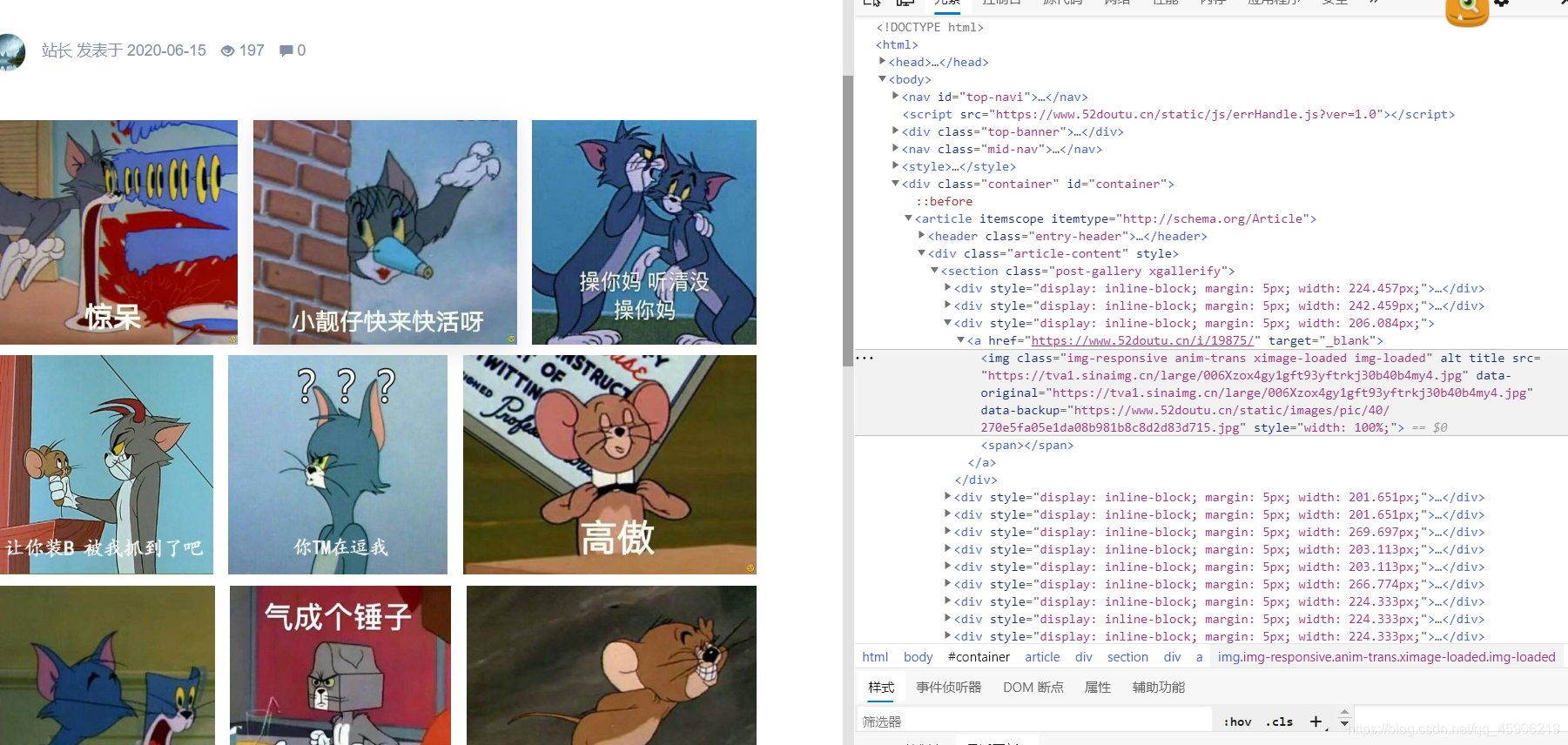Collapse the section post-gallery node

934,271
